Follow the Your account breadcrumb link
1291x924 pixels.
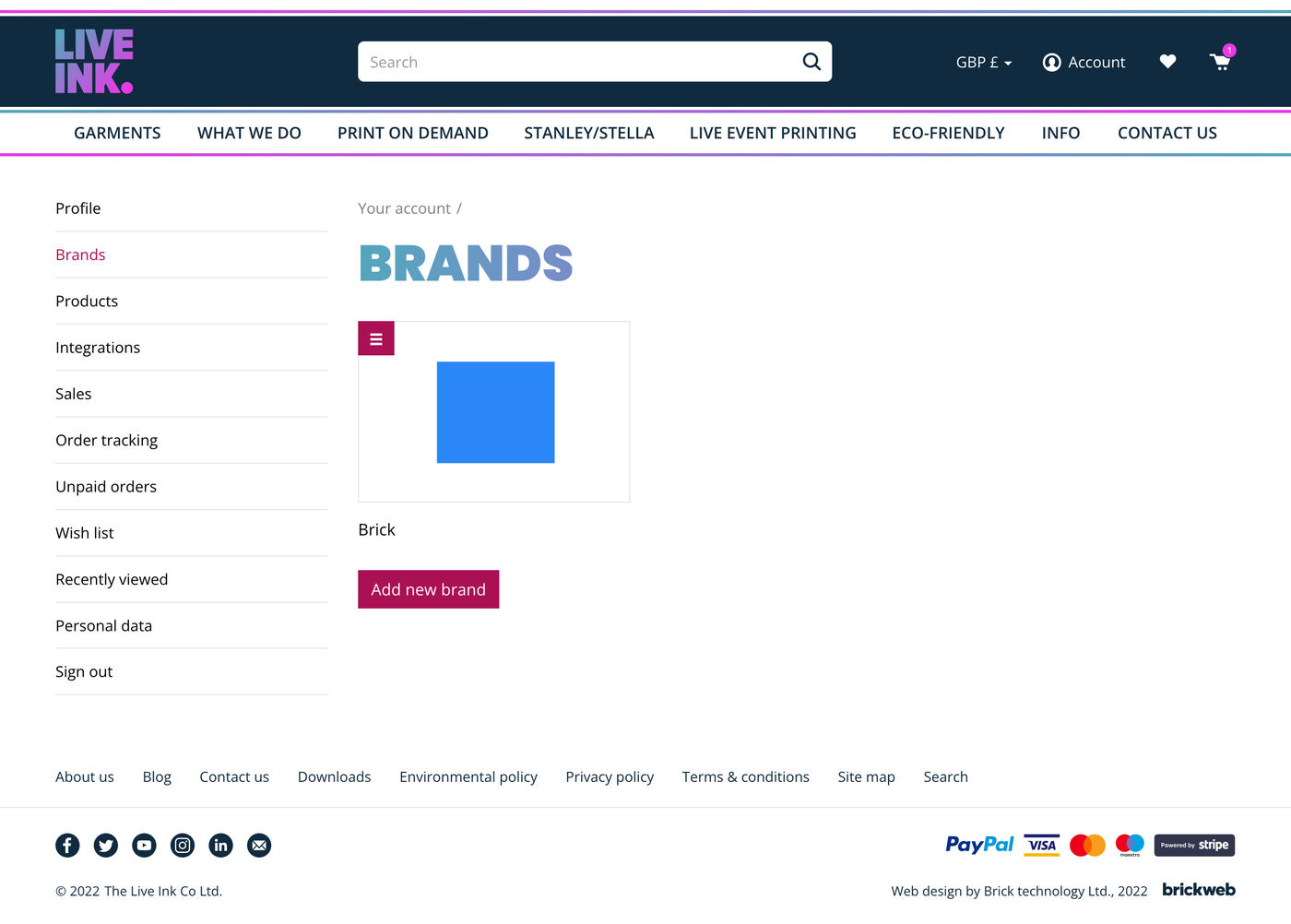[404, 208]
